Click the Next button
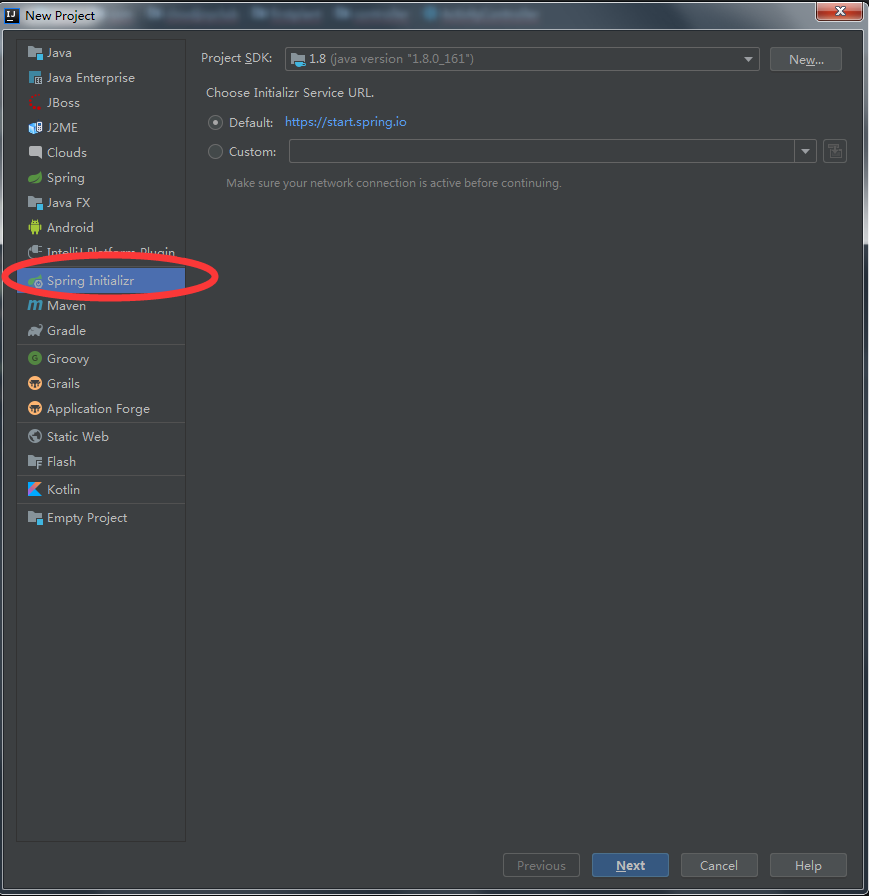This screenshot has height=896, width=869. point(630,865)
